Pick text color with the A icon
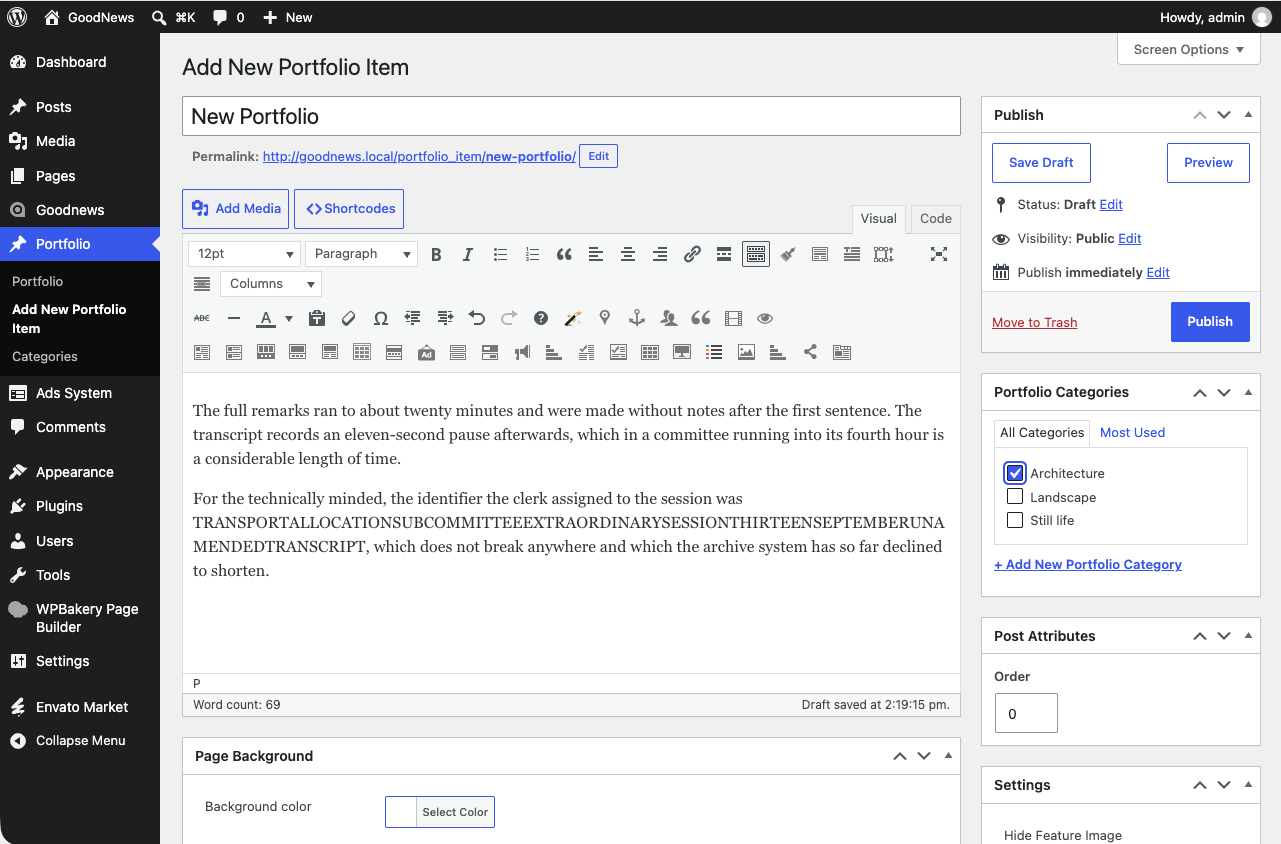 tap(266, 319)
